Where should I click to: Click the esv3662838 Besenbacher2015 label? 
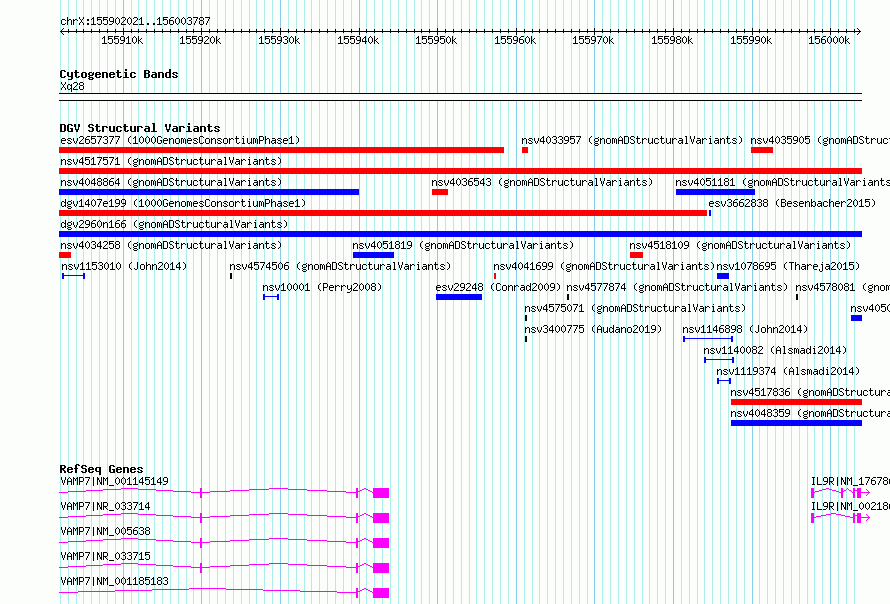click(792, 203)
